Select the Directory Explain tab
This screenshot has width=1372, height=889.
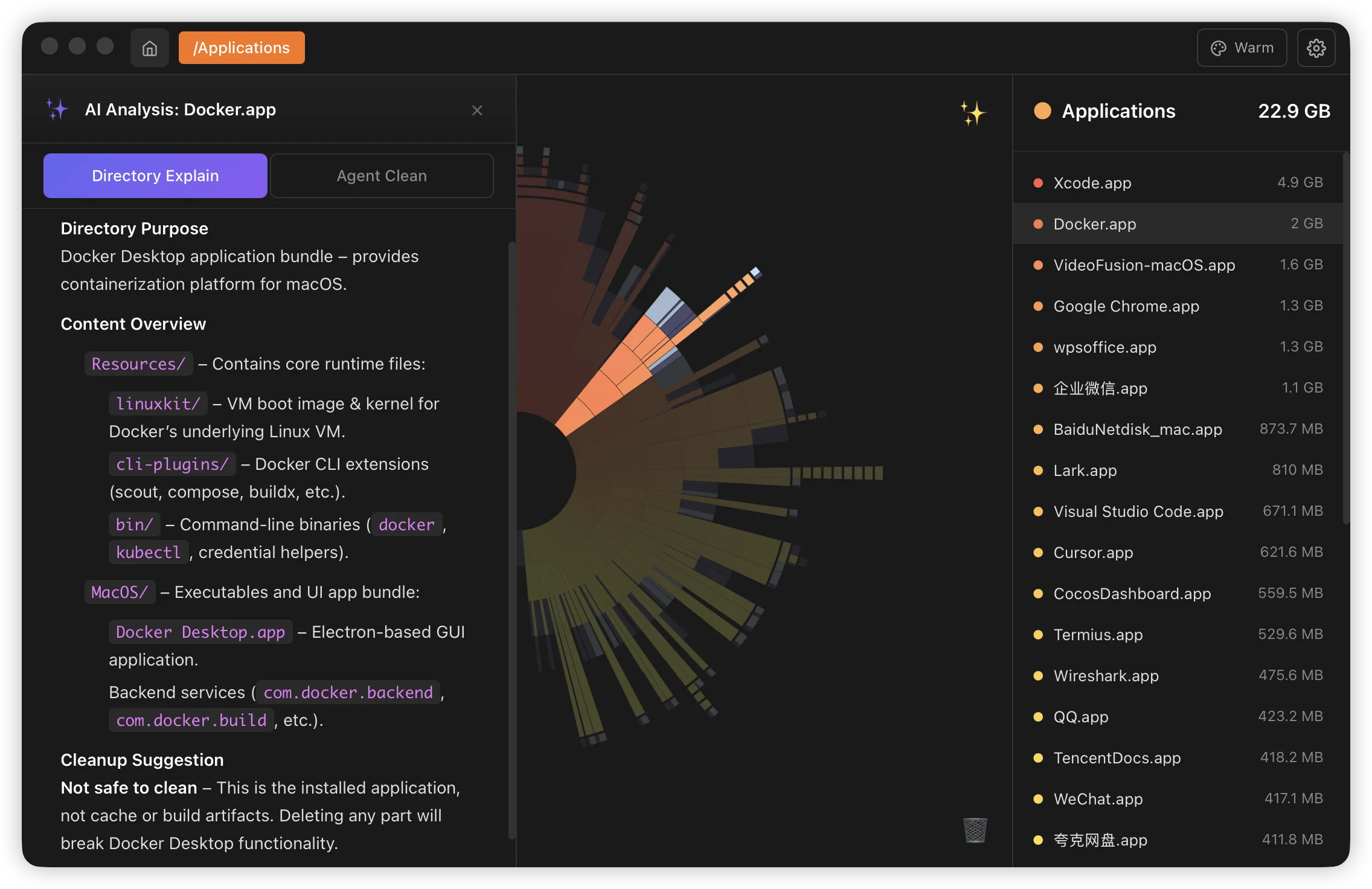coord(155,176)
